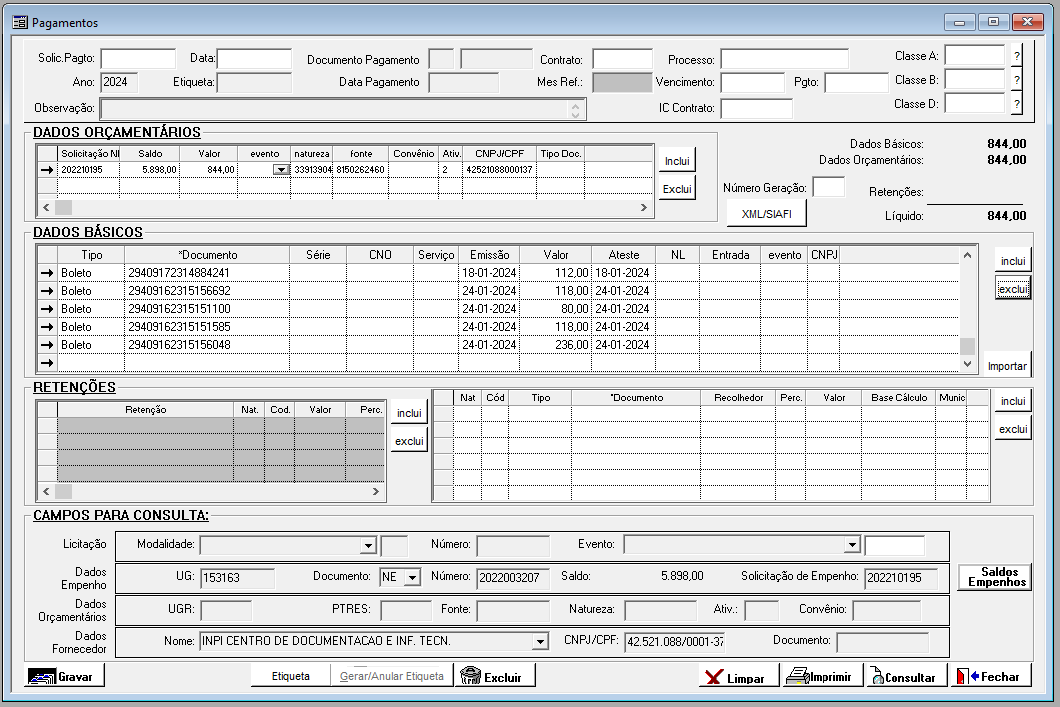Click the XML/SIAFI button
This screenshot has height=707, width=1060.
(x=766, y=213)
